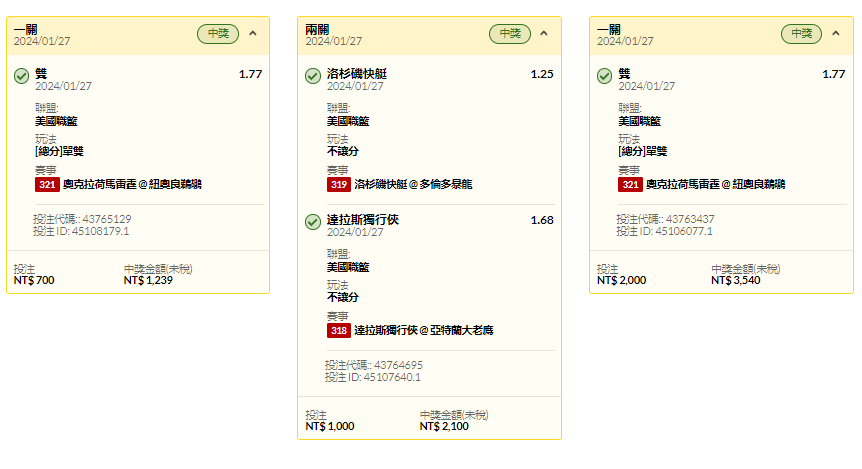
Task: Collapse the third card's chevron arrow
Action: pyautogui.click(x=836, y=34)
